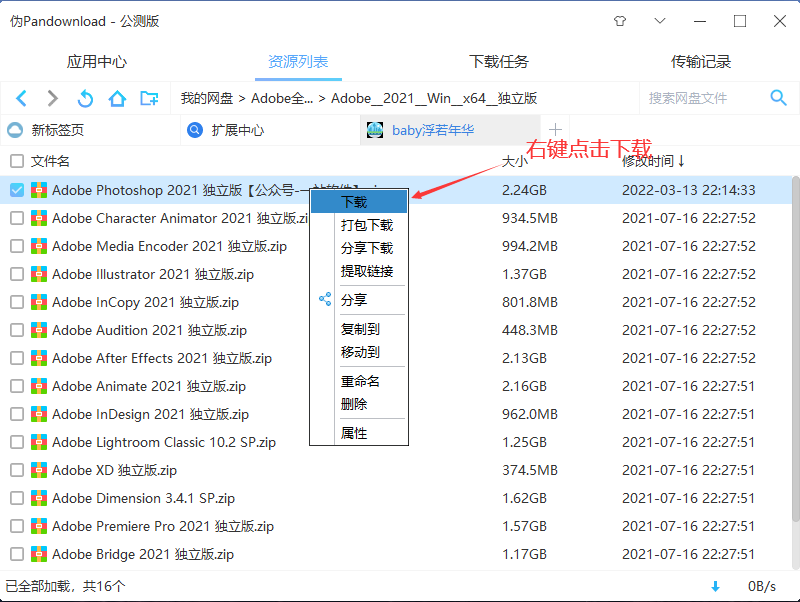Click zip icon of Adobe Animate 2021
This screenshot has width=800, height=602.
pos(39,386)
